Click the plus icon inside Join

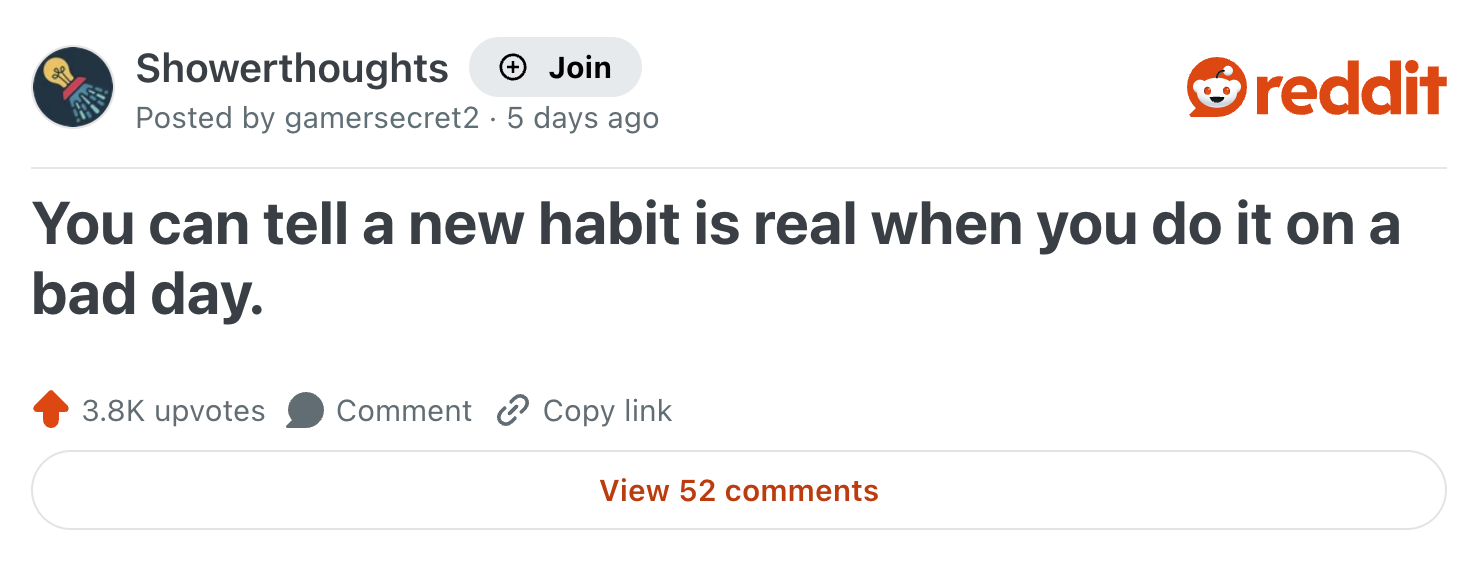(512, 68)
